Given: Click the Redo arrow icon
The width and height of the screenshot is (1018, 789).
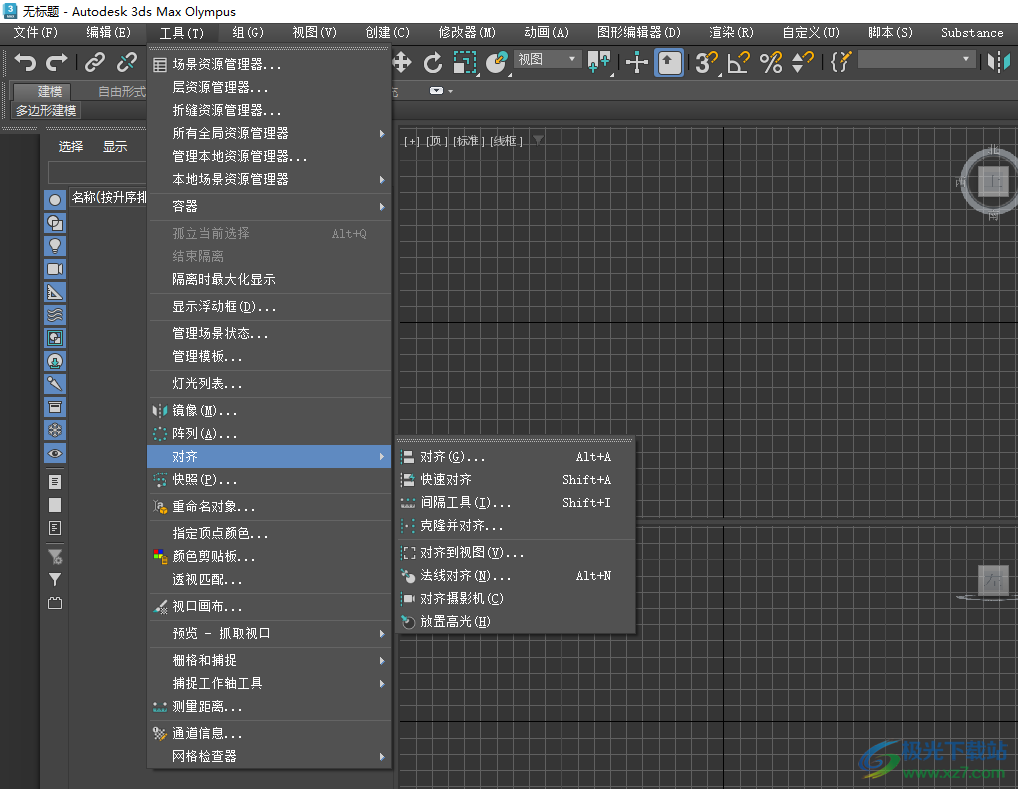Looking at the screenshot, I should pyautogui.click(x=57, y=62).
